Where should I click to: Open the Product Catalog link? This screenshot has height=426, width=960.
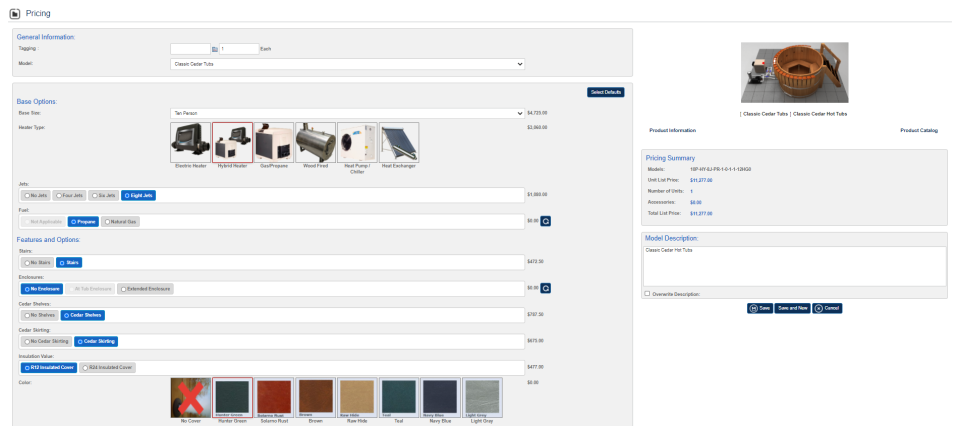pos(918,130)
